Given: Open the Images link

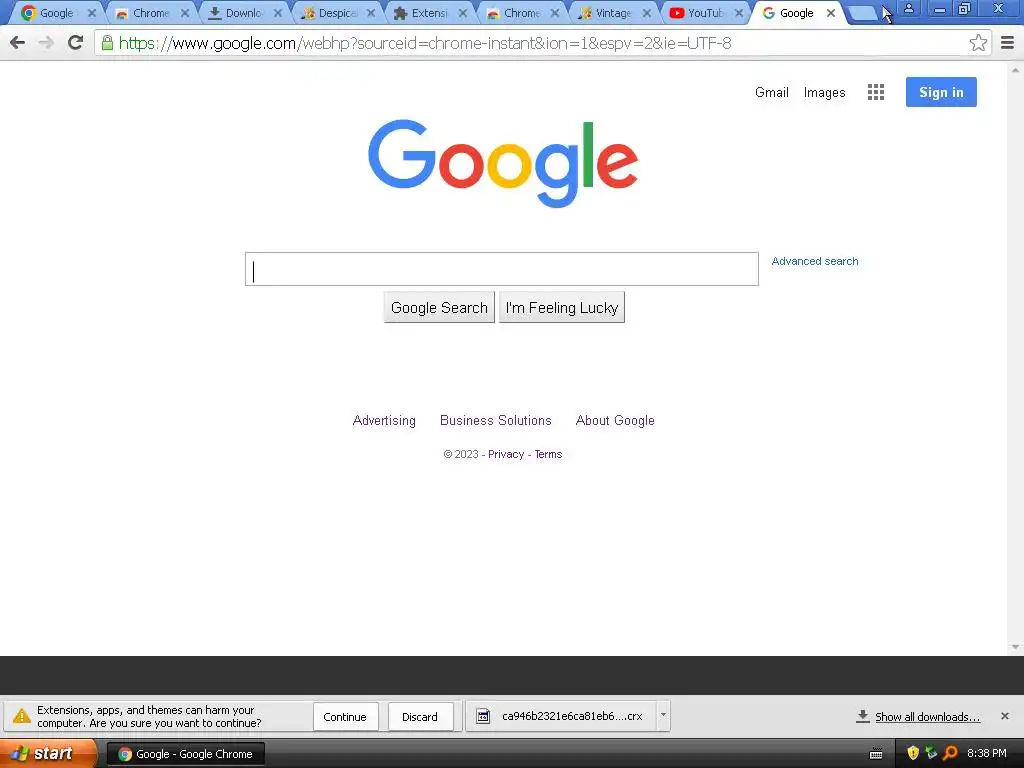Looking at the screenshot, I should pyautogui.click(x=824, y=92).
